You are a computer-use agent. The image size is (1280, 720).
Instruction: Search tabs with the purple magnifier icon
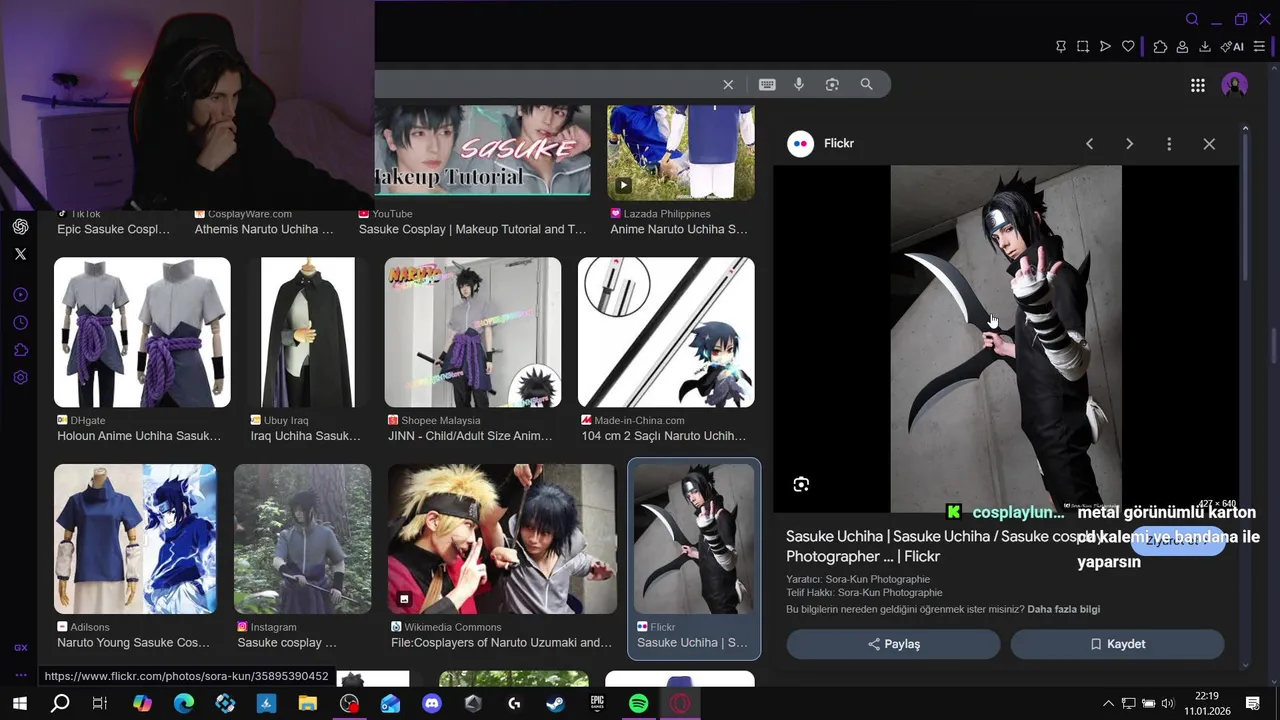(x=1192, y=19)
